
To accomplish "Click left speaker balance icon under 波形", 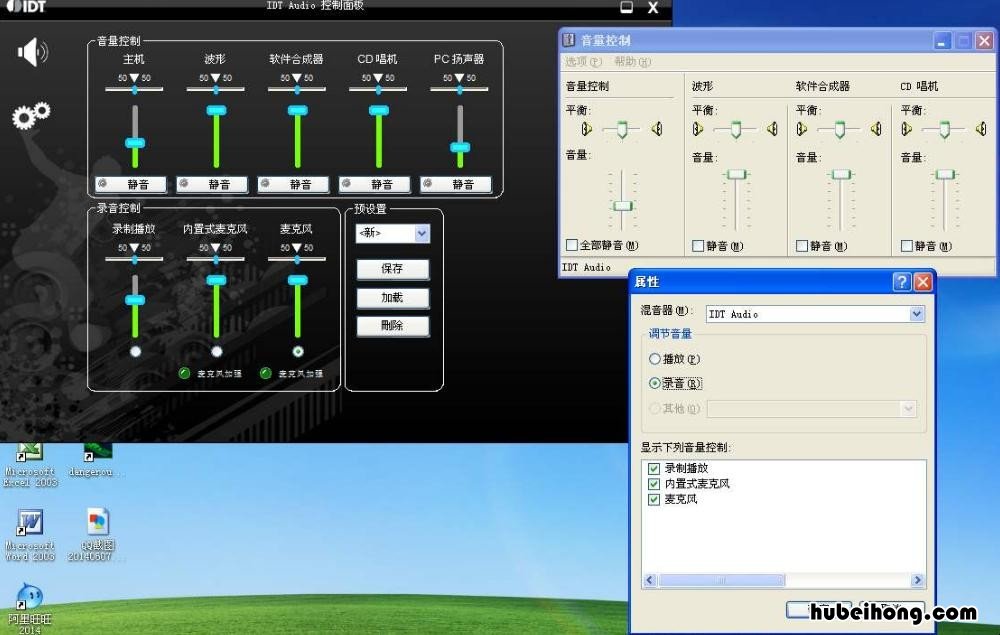I will click(x=698, y=129).
